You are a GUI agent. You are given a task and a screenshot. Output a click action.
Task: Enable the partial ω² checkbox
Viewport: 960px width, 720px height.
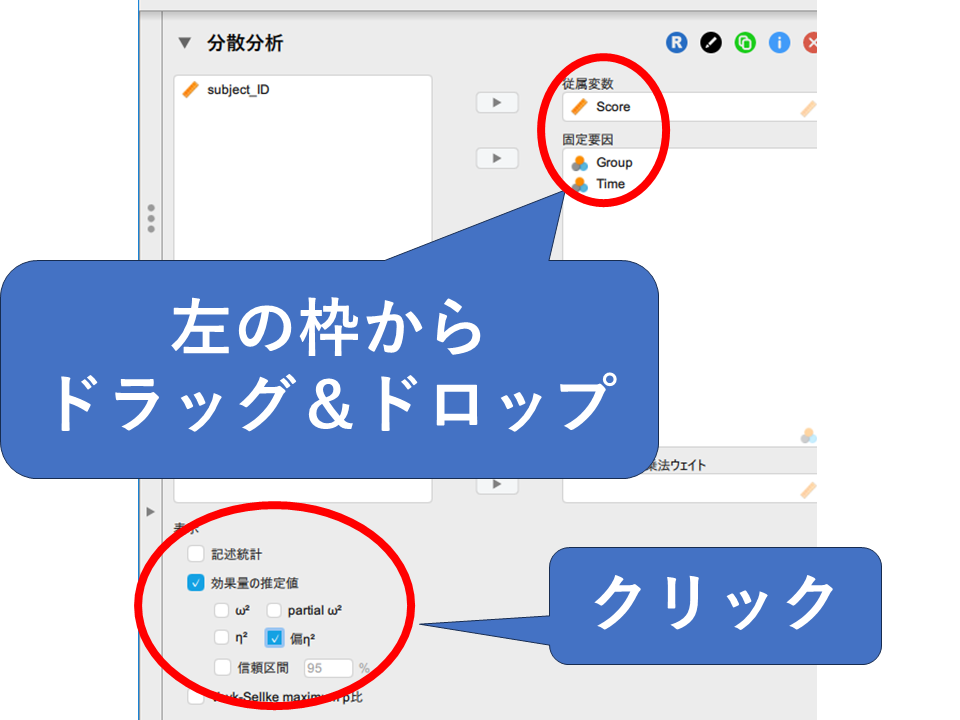274,610
